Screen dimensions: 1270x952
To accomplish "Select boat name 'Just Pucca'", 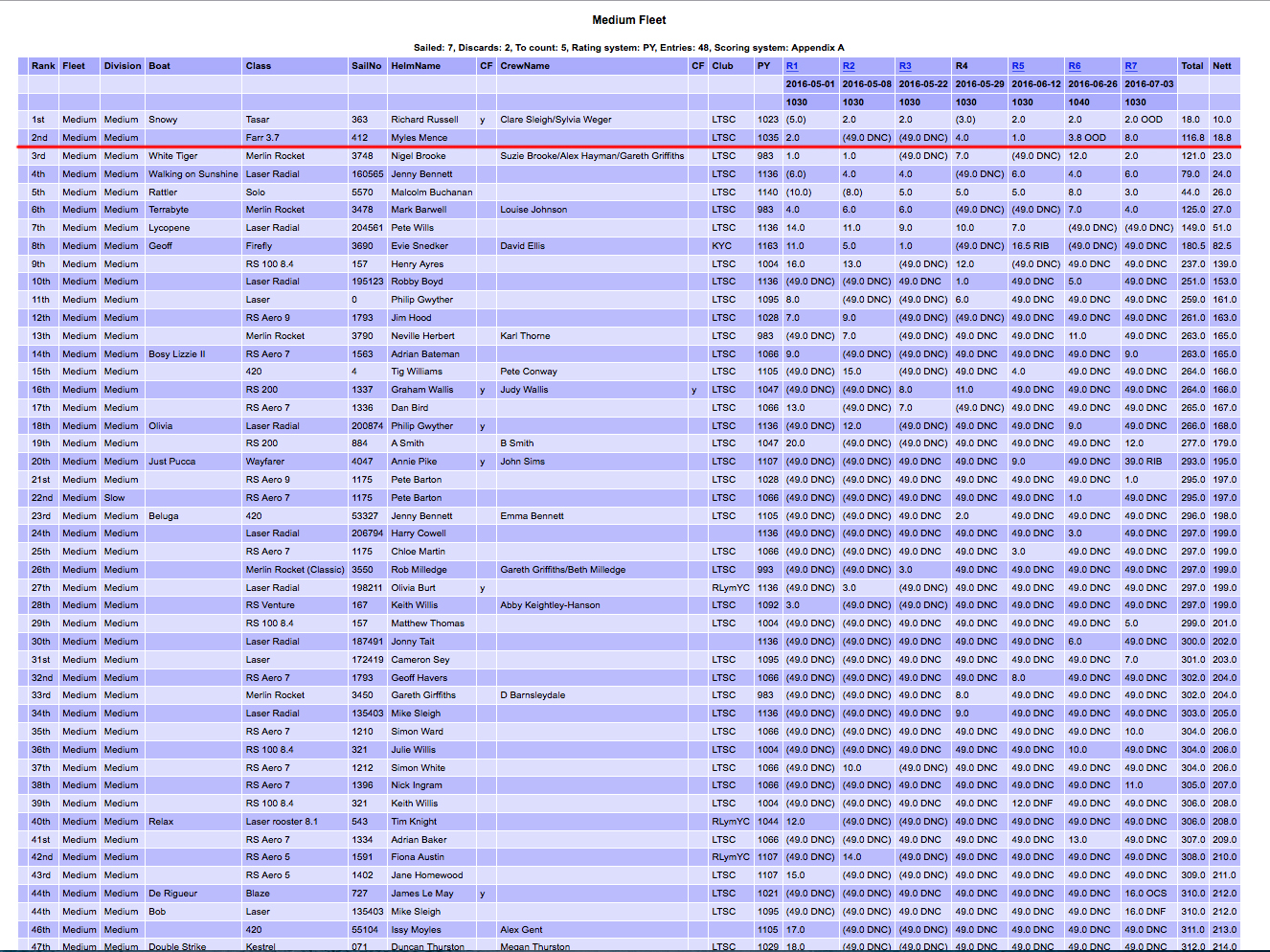I will (x=172, y=462).
